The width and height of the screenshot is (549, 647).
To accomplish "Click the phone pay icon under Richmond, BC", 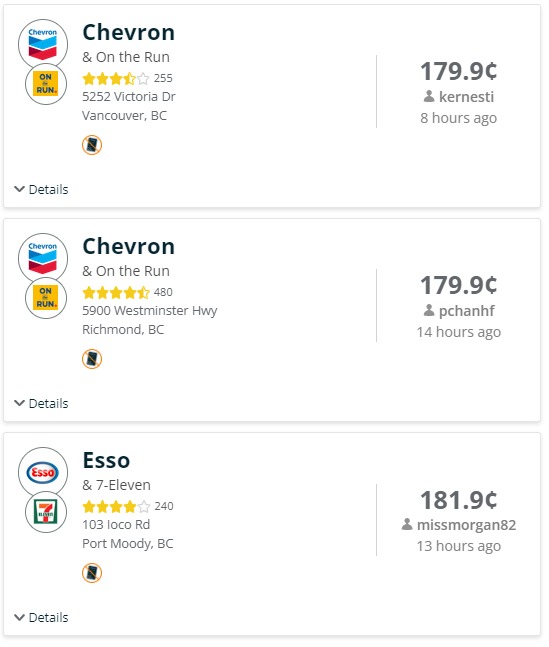I will point(92,359).
